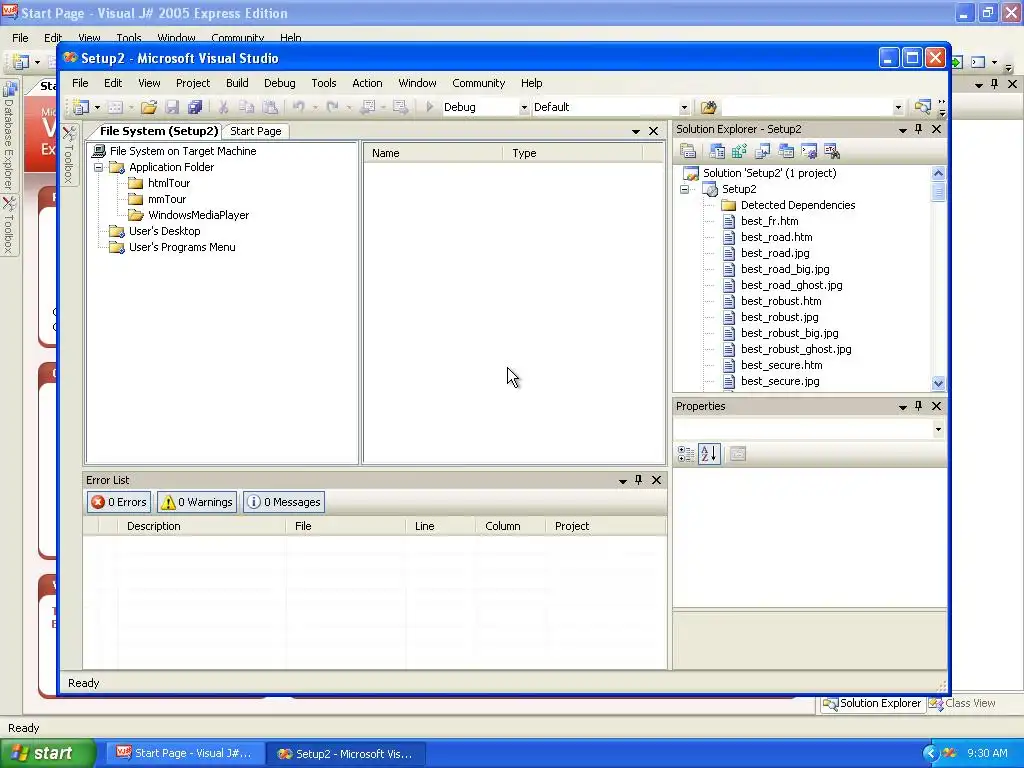
Task: Click the Navigate Forward toolbar icon
Action: [400, 107]
